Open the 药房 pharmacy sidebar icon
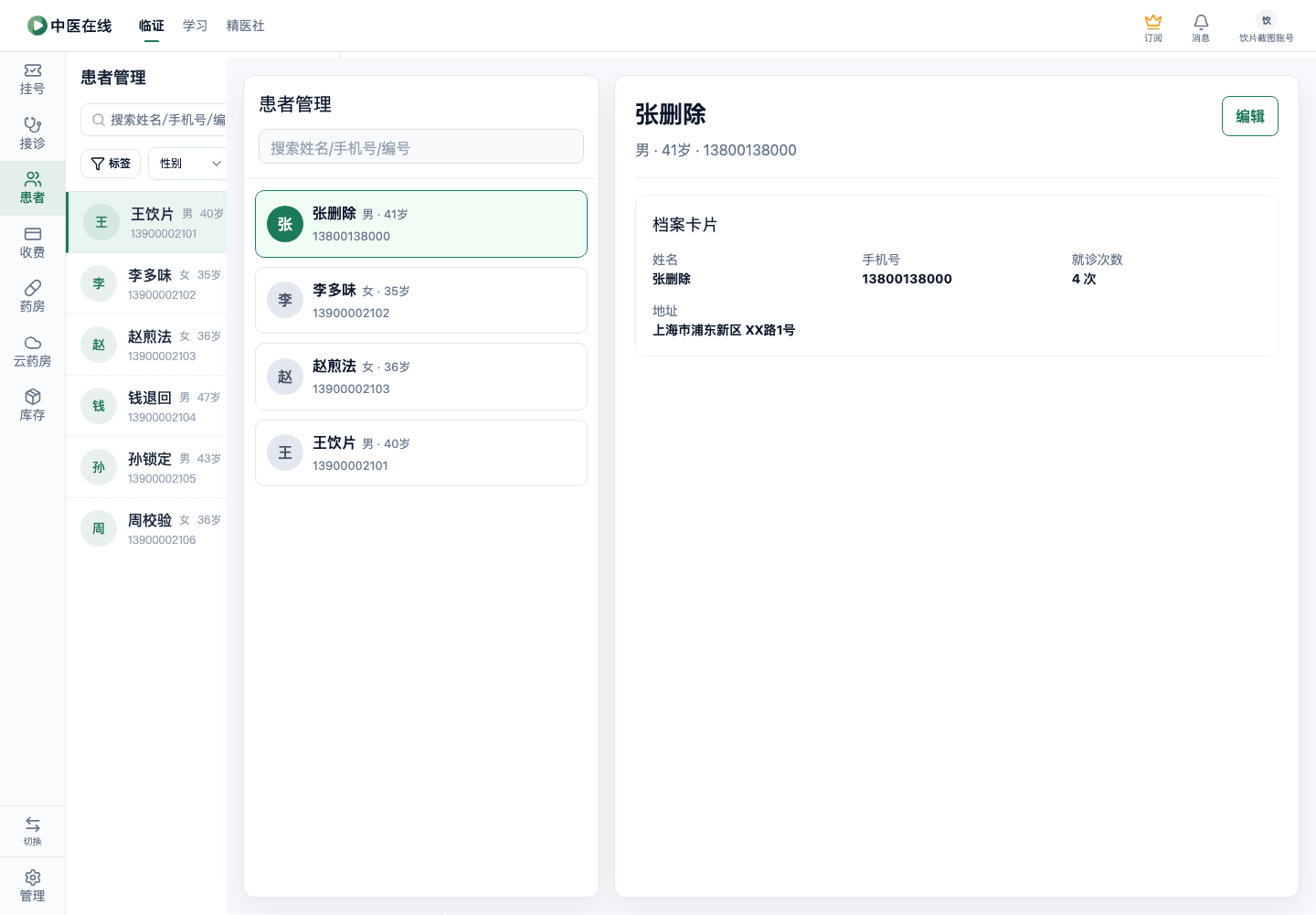This screenshot has width=1316, height=915. [33, 288]
